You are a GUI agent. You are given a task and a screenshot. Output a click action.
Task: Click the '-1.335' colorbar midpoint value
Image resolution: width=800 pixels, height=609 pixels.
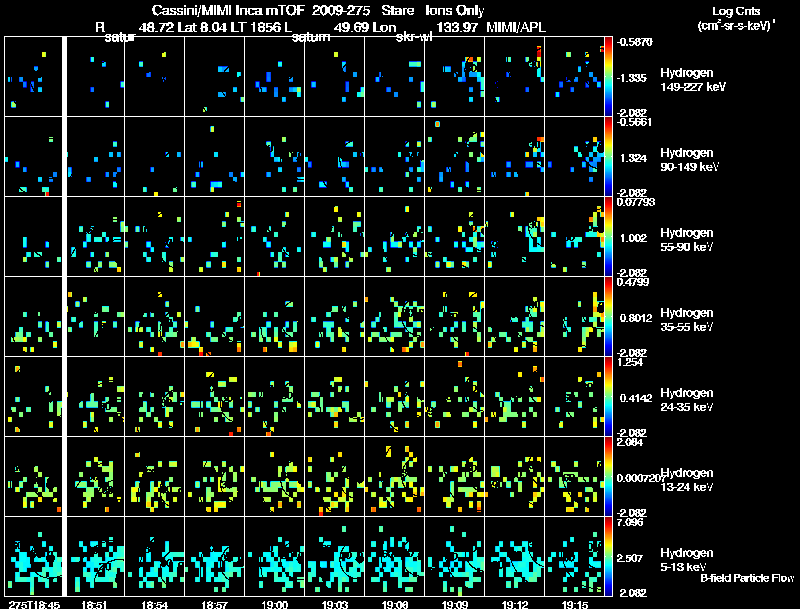tap(632, 78)
